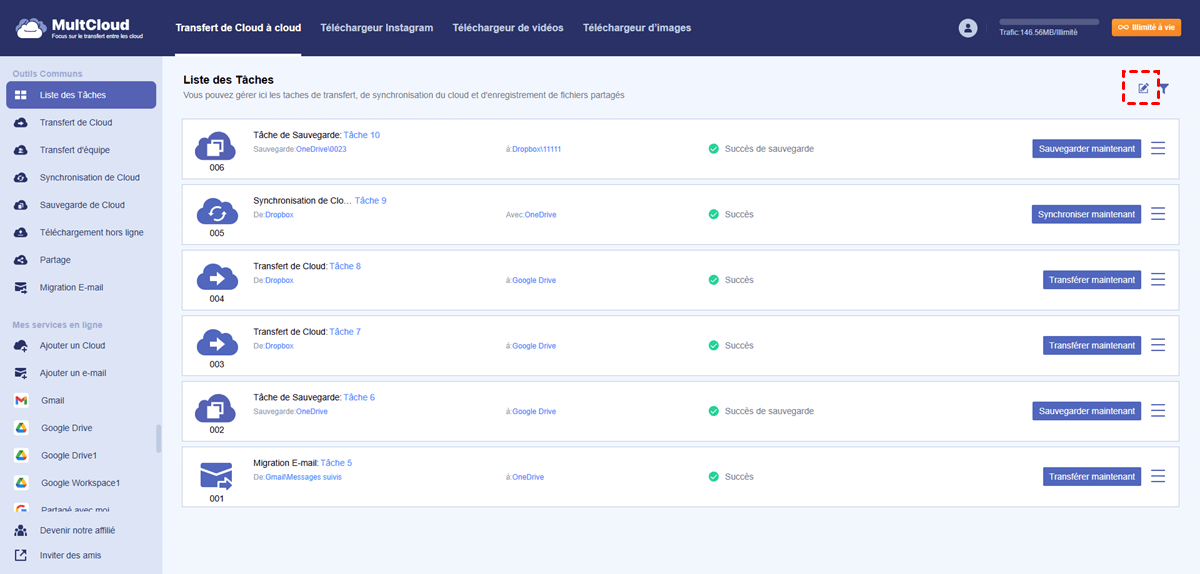Open the Tâche 10 link
This screenshot has width=1200, height=574.
tap(361, 135)
